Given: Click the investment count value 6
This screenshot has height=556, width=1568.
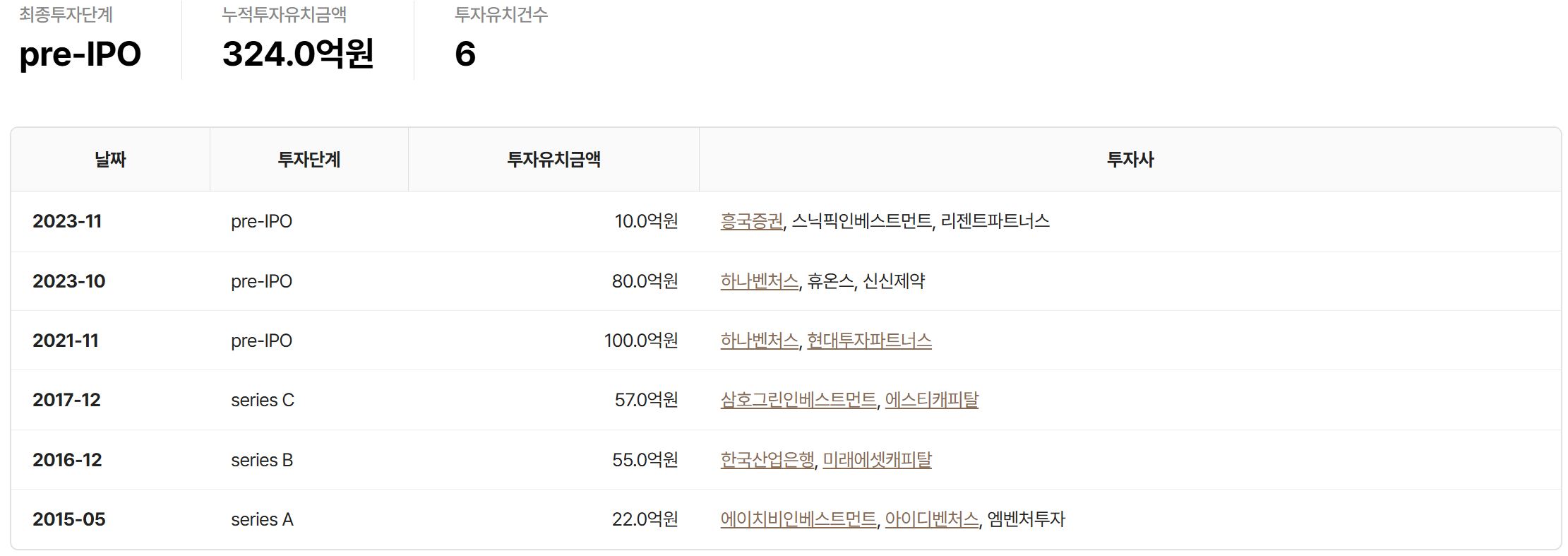Looking at the screenshot, I should (465, 54).
